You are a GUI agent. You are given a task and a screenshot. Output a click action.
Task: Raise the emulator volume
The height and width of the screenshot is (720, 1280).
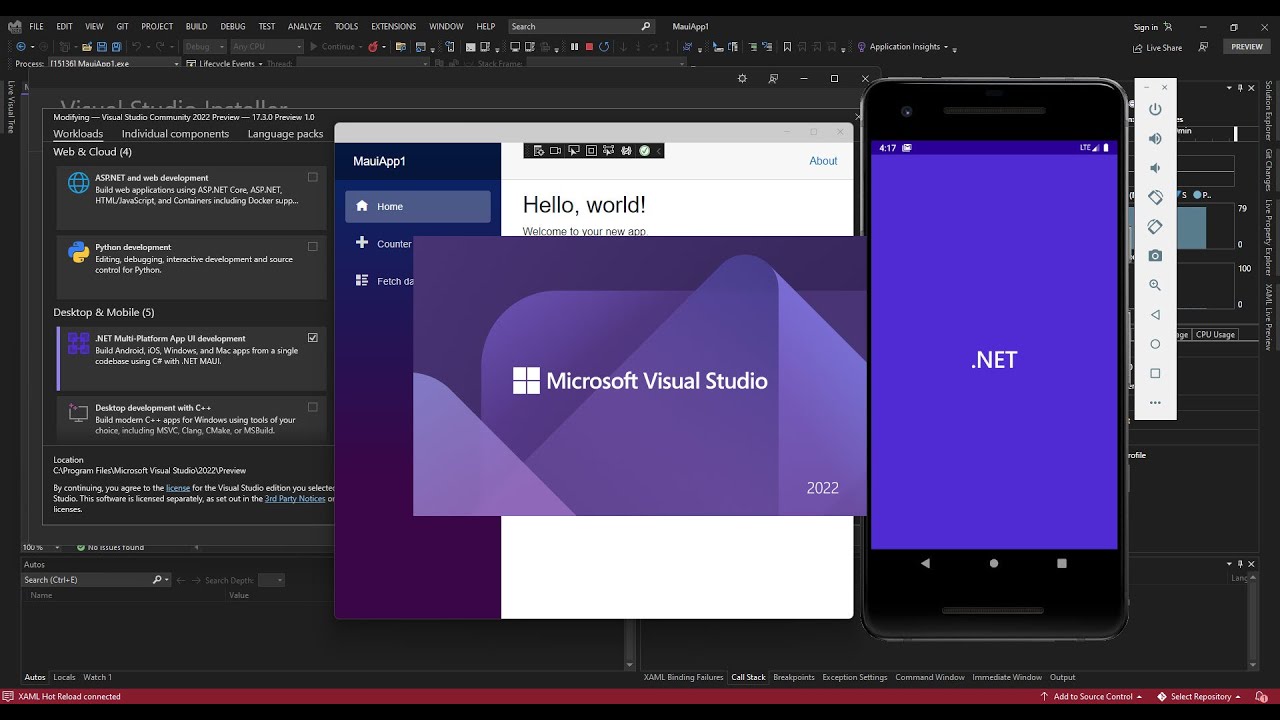pos(1155,138)
